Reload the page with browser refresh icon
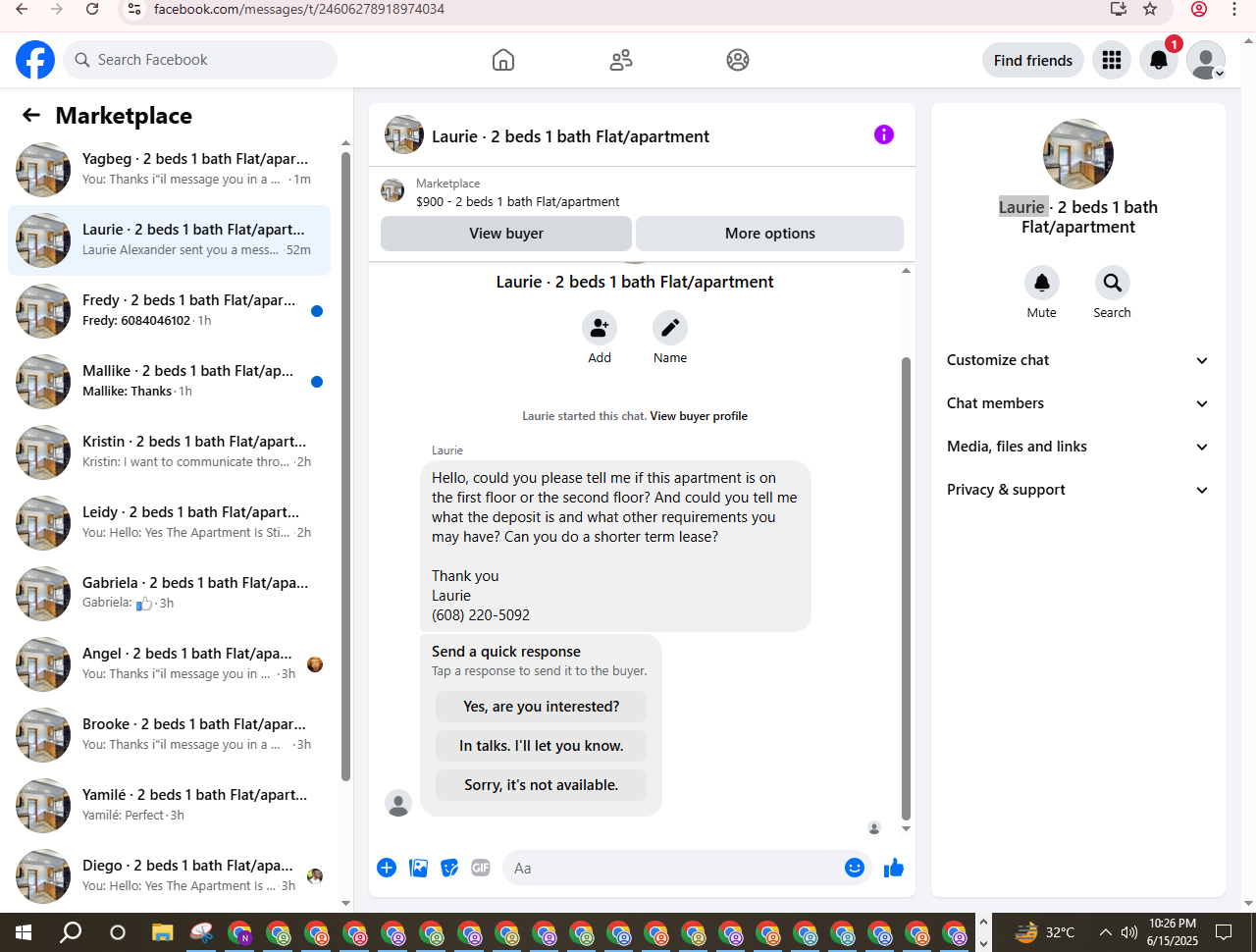 click(x=92, y=9)
